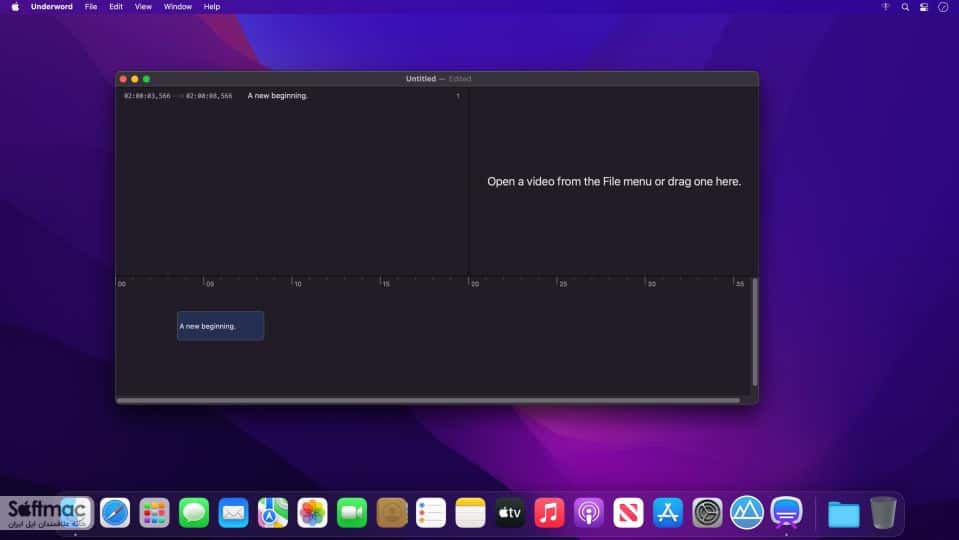Open the Messages app in the Dock
Screen dimensions: 959x540
click(194, 512)
